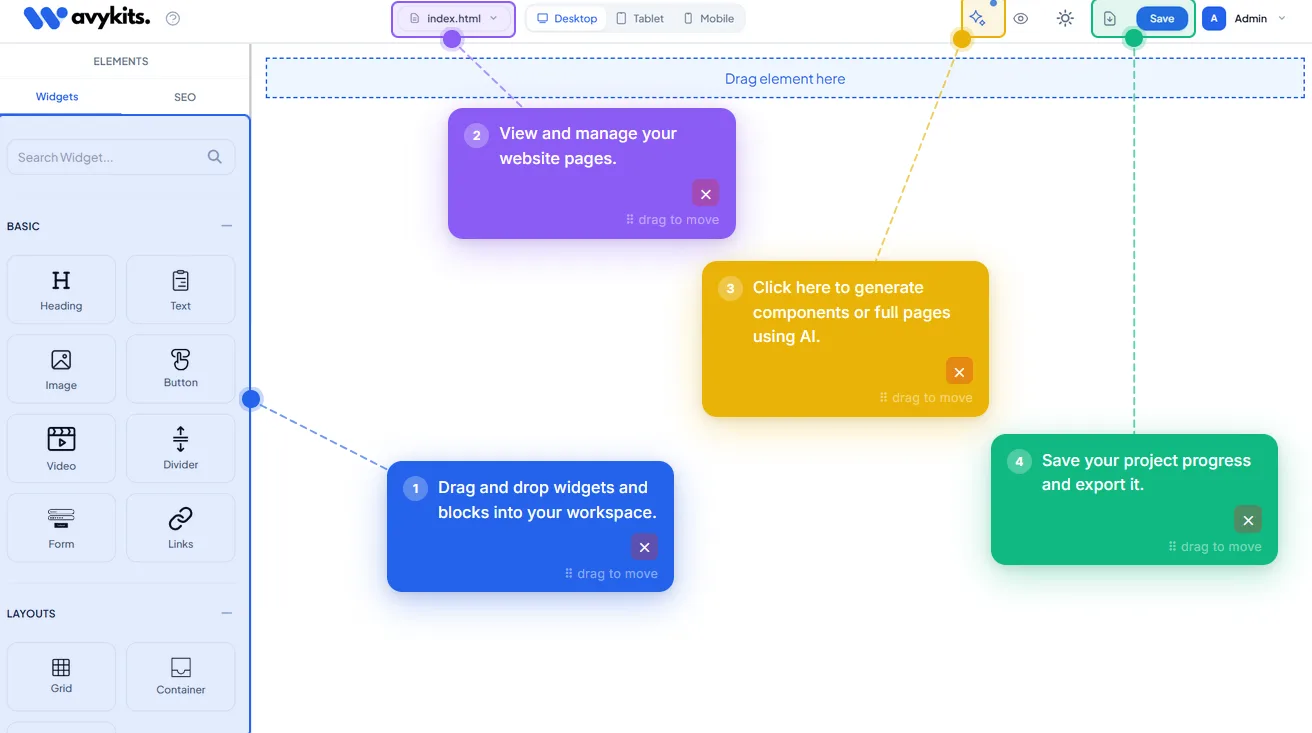Image resolution: width=1312 pixels, height=733 pixels.
Task: Switch to Mobile view
Action: (709, 18)
